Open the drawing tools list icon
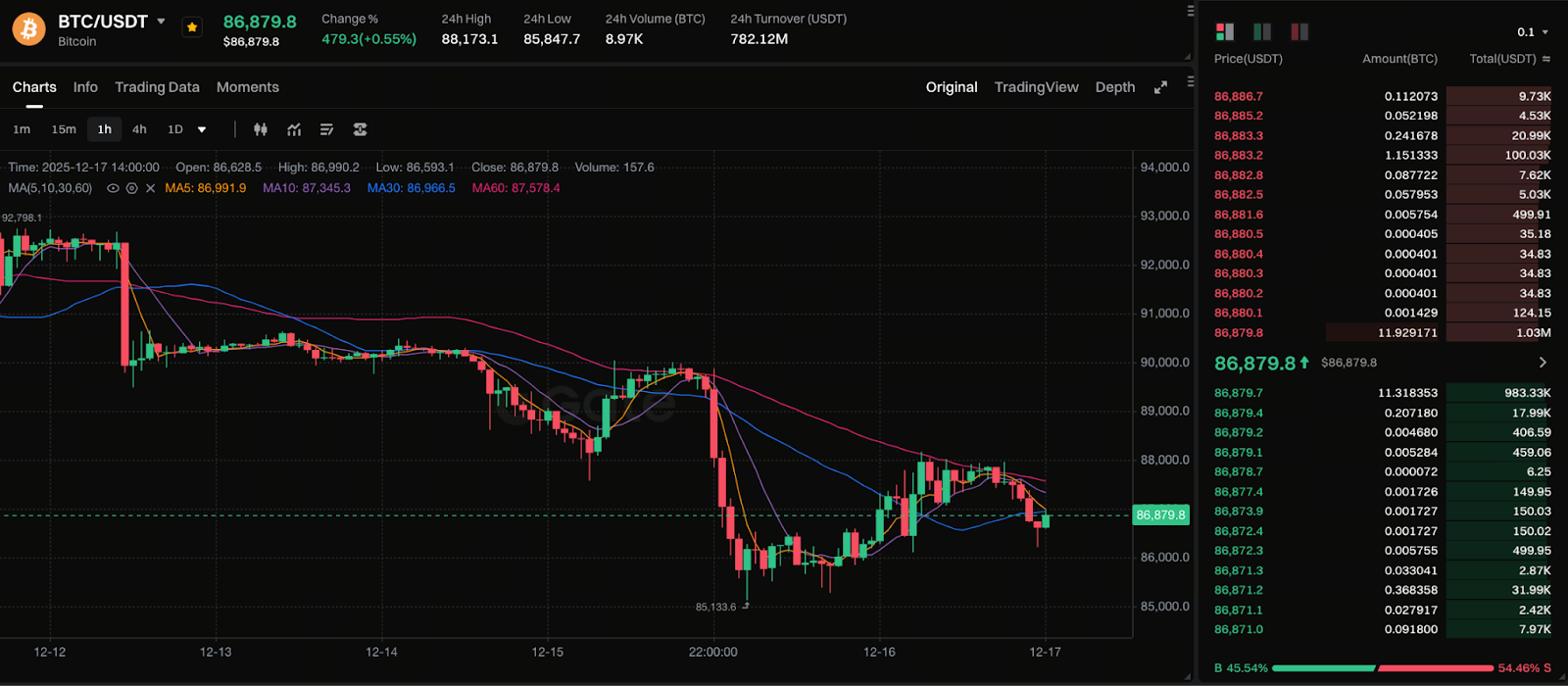Image resolution: width=1568 pixels, height=686 pixels. [327, 129]
